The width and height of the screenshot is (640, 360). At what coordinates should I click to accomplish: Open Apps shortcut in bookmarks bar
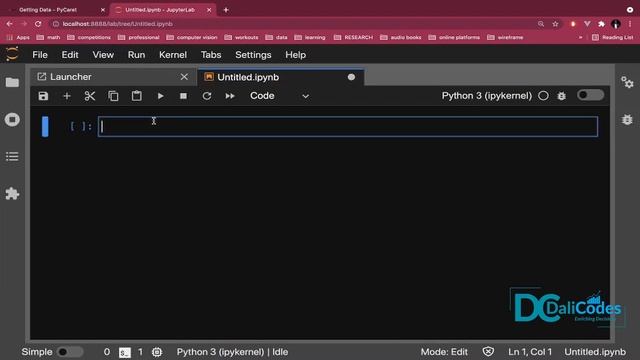pos(18,37)
